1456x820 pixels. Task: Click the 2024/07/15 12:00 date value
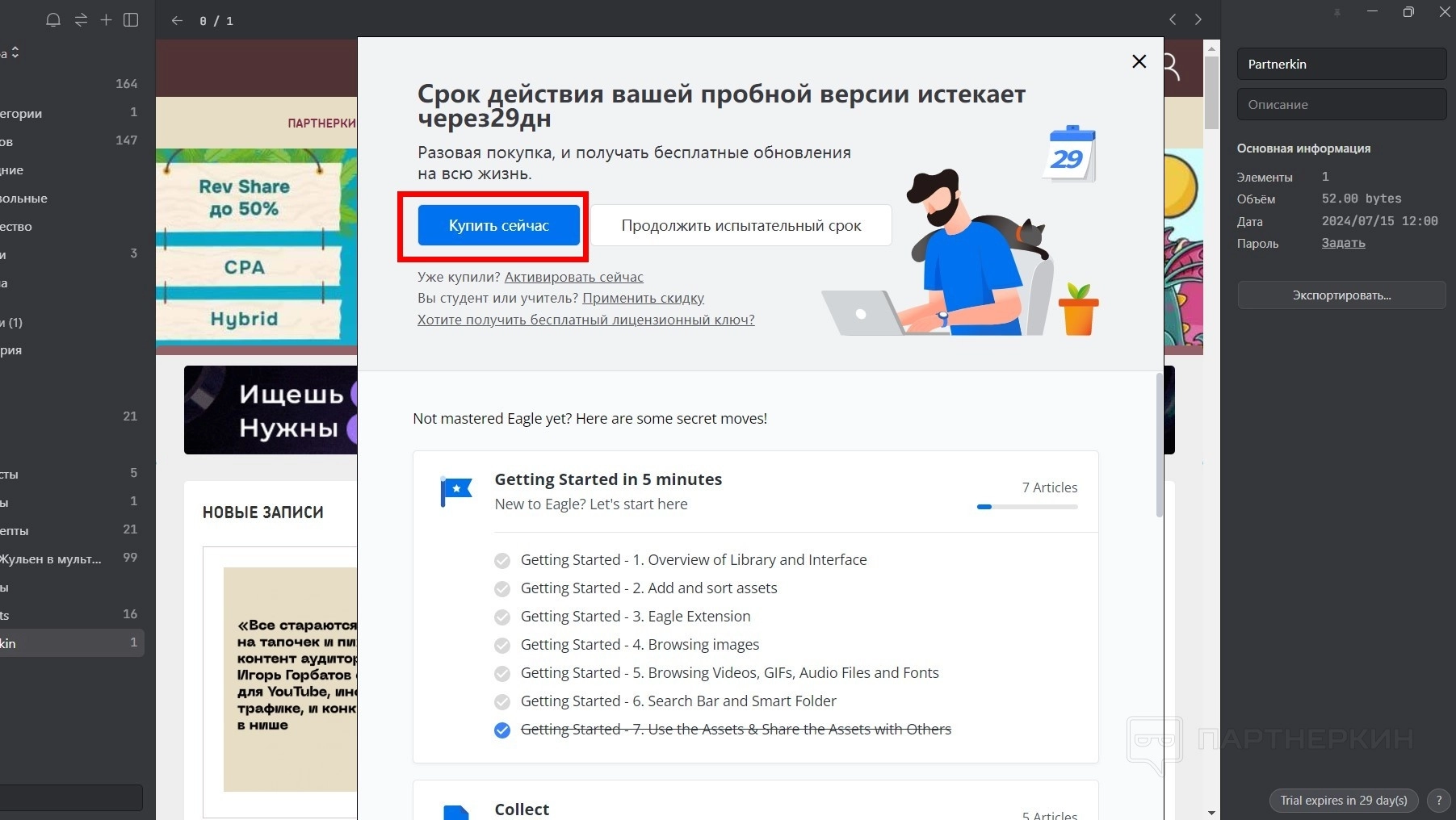tap(1380, 221)
